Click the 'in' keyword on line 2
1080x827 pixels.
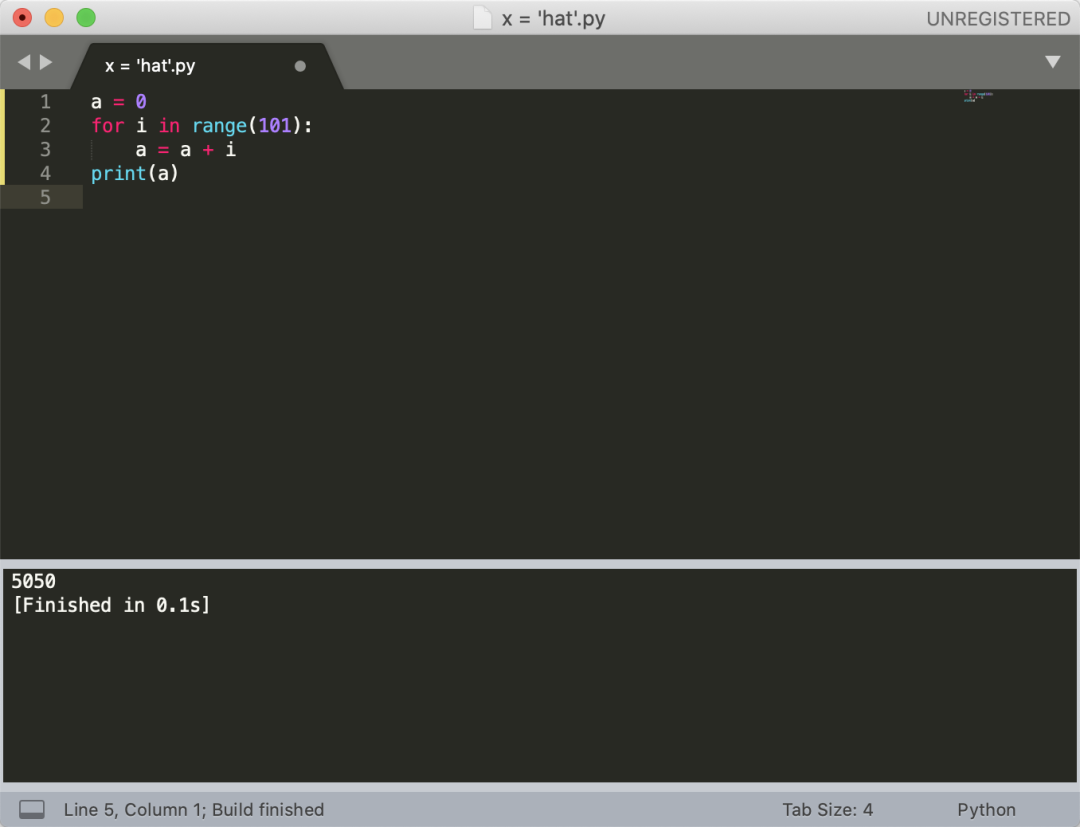click(169, 125)
